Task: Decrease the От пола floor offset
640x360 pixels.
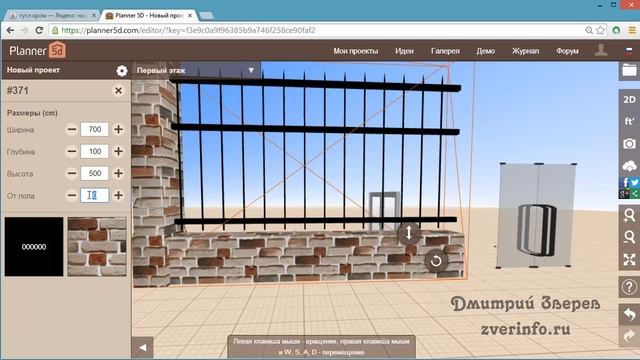Action: (x=72, y=196)
